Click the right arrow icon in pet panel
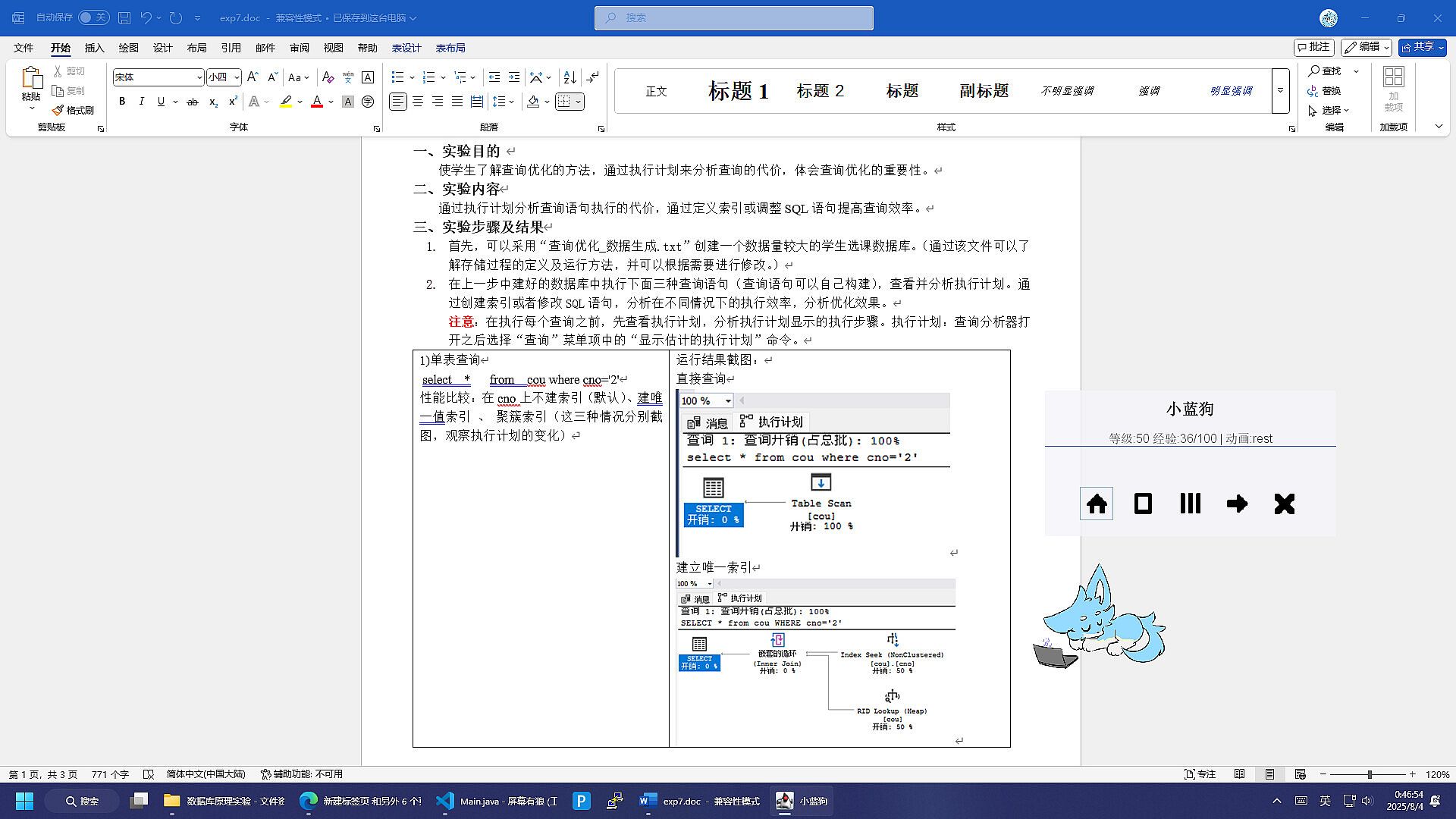This screenshot has width=1456, height=819. [1237, 504]
